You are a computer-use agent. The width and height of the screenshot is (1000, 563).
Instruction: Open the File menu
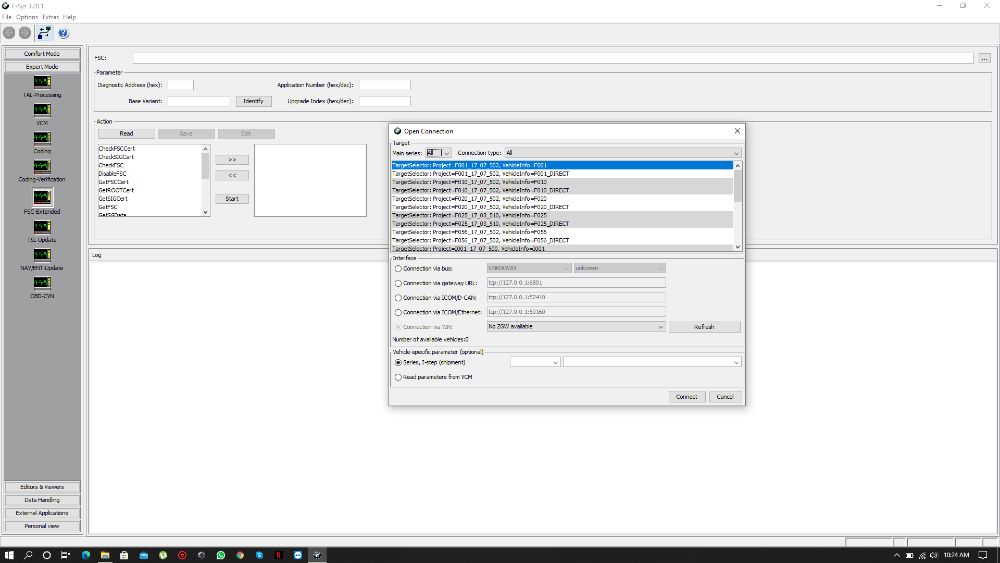pos(6,17)
